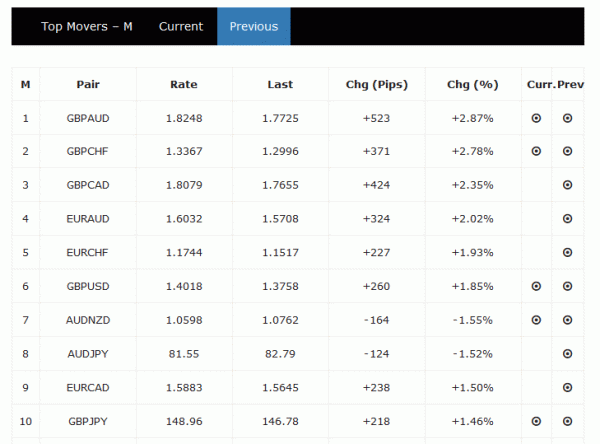Click the Prev marker icon for AUDJPY
The width and height of the screenshot is (600, 444).
pyautogui.click(x=568, y=353)
